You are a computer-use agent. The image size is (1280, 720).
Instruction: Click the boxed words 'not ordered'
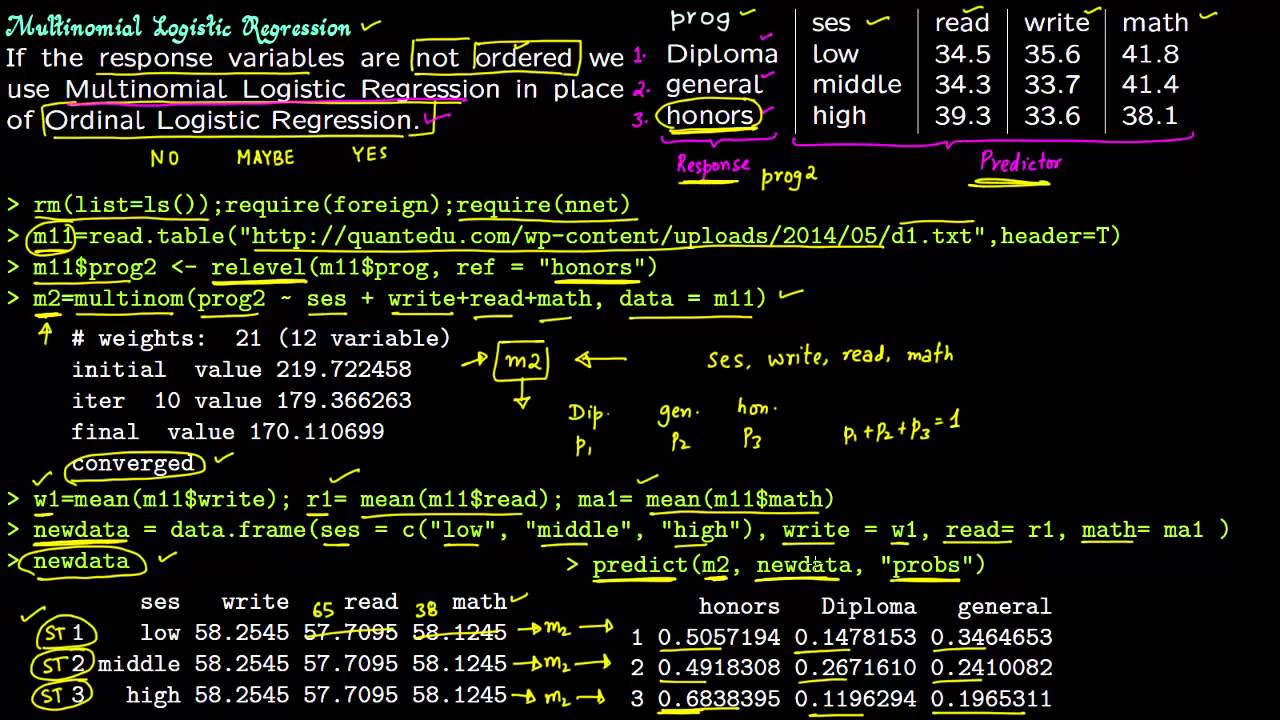tap(496, 58)
